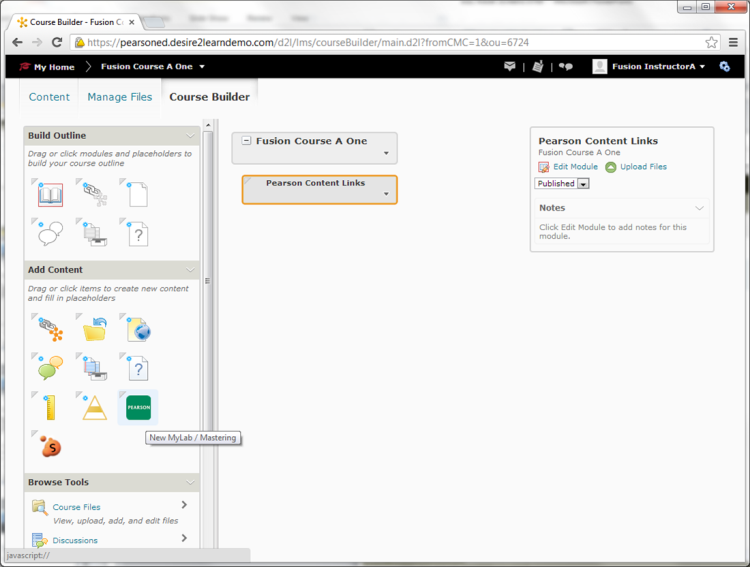Click the Upload Files link
The width and height of the screenshot is (750, 567).
pos(643,167)
